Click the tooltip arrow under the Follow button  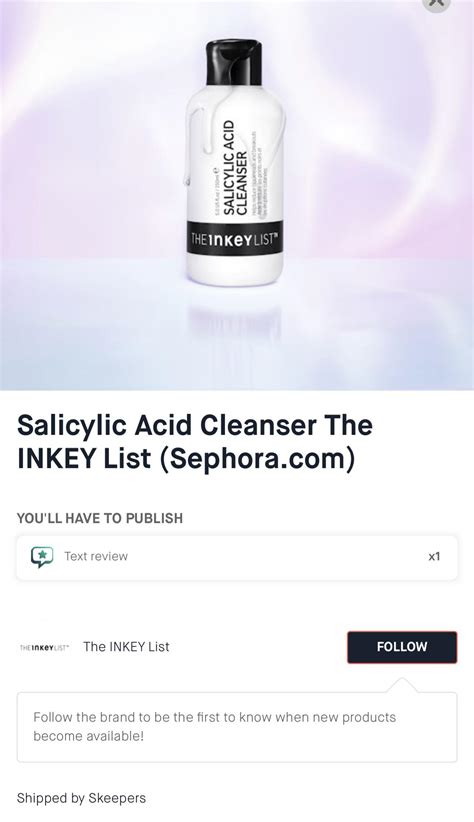click(x=402, y=685)
